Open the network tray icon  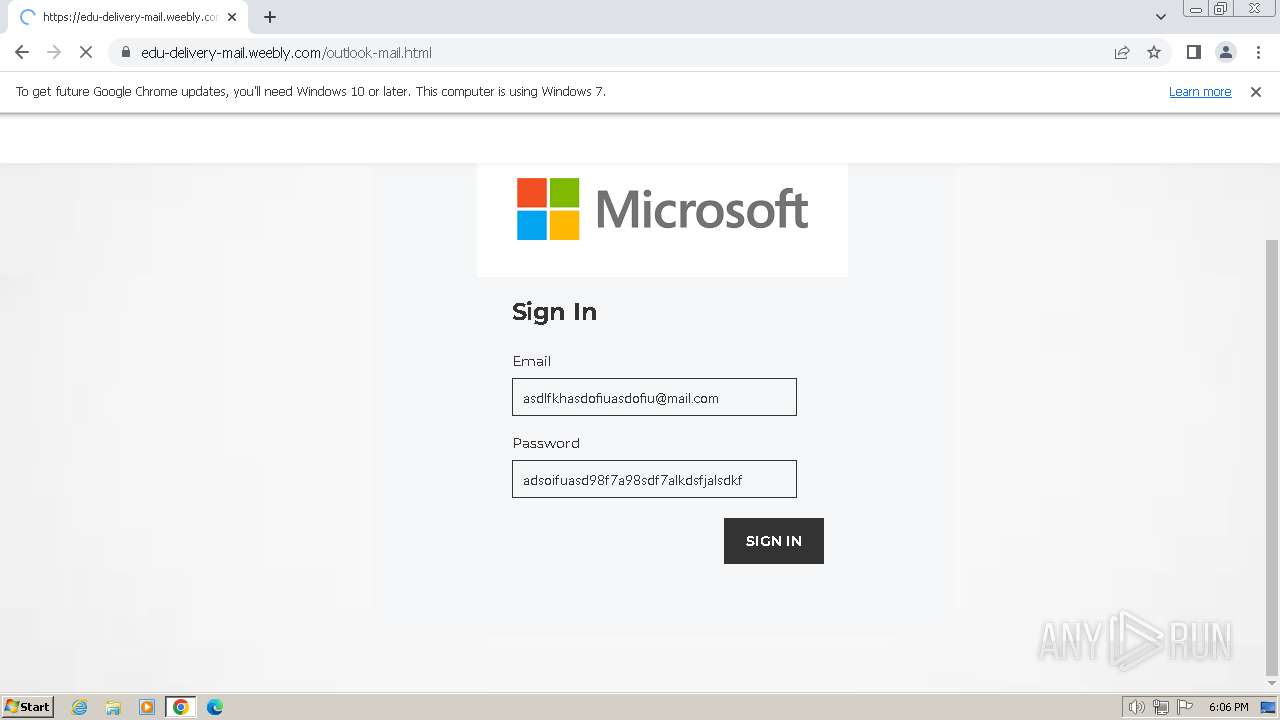coord(1161,707)
